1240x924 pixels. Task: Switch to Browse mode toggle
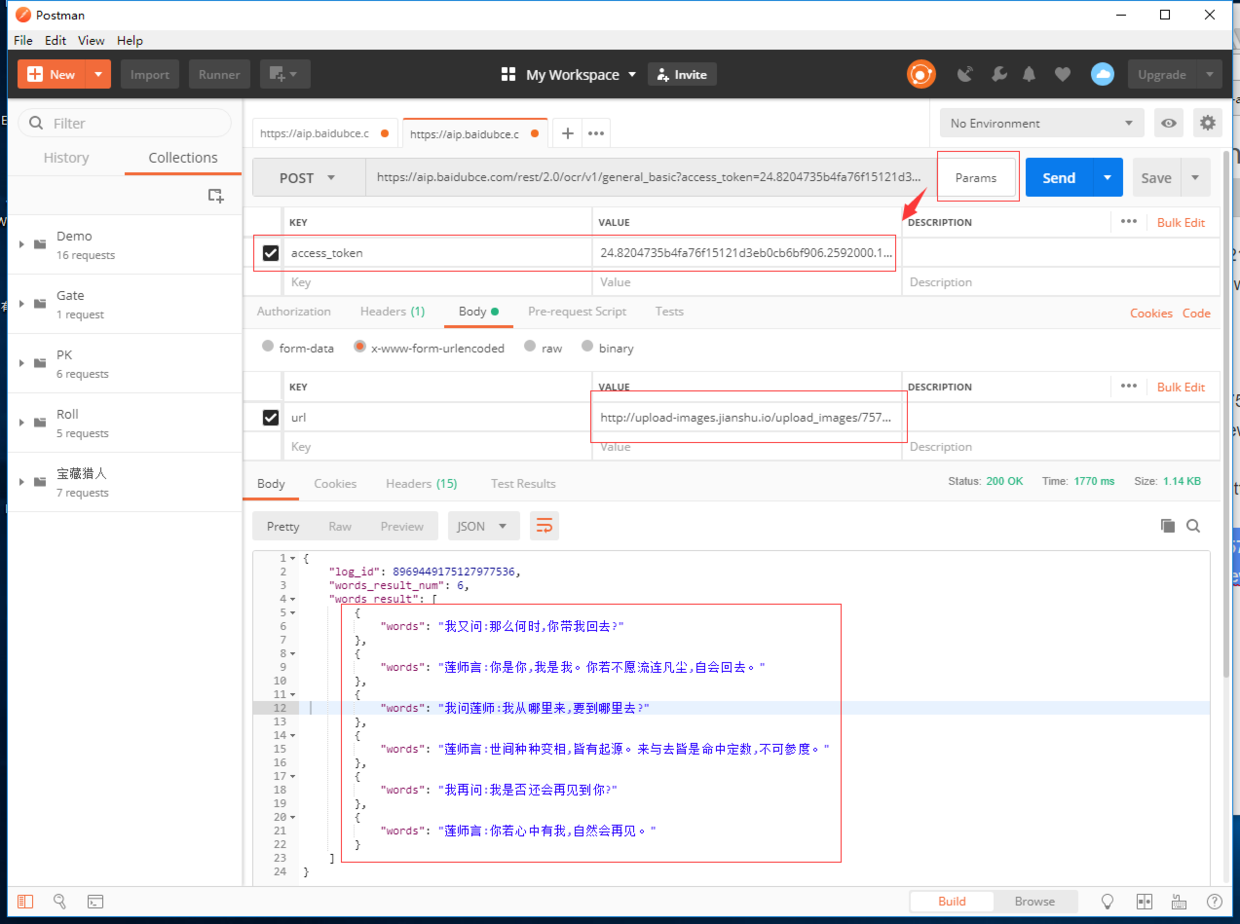click(x=1034, y=901)
